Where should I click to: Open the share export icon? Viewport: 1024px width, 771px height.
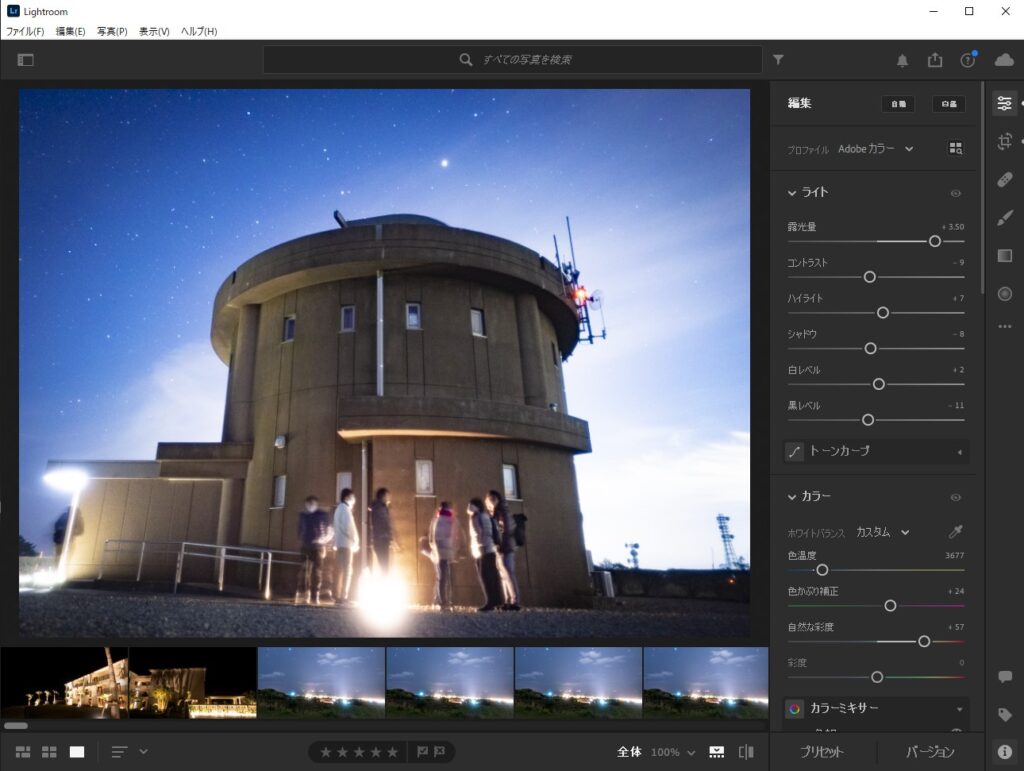(x=935, y=60)
